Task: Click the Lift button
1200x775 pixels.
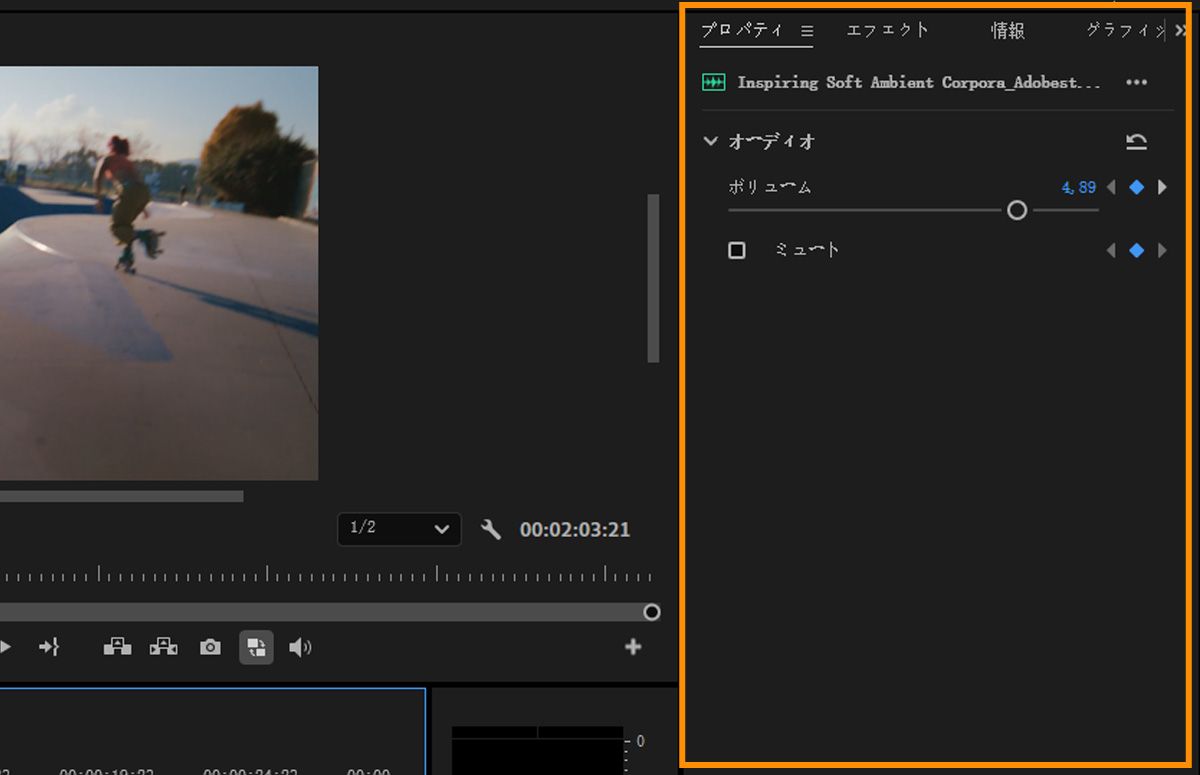Action: [117, 647]
